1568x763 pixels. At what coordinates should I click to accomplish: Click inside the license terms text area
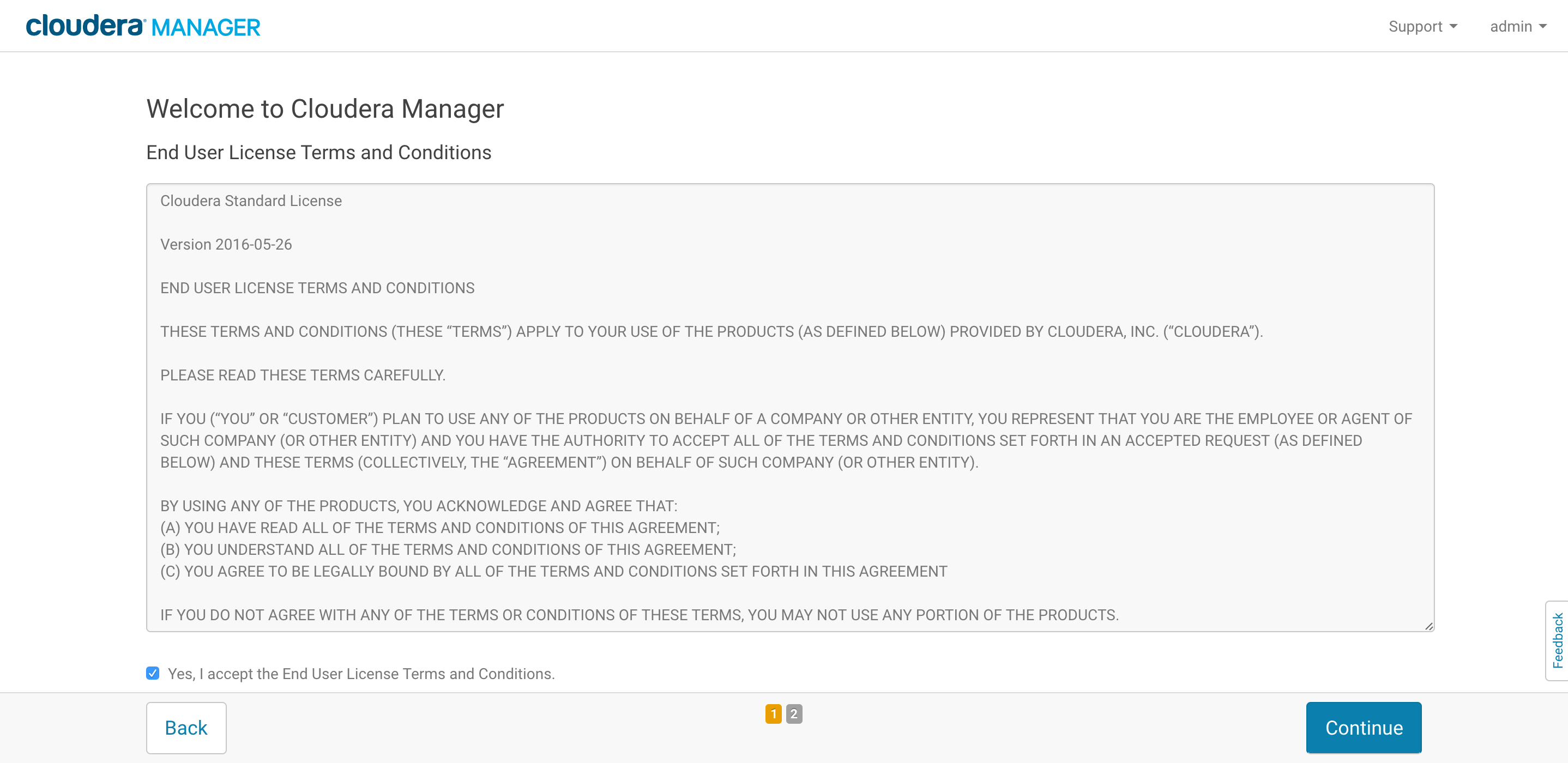click(790, 407)
